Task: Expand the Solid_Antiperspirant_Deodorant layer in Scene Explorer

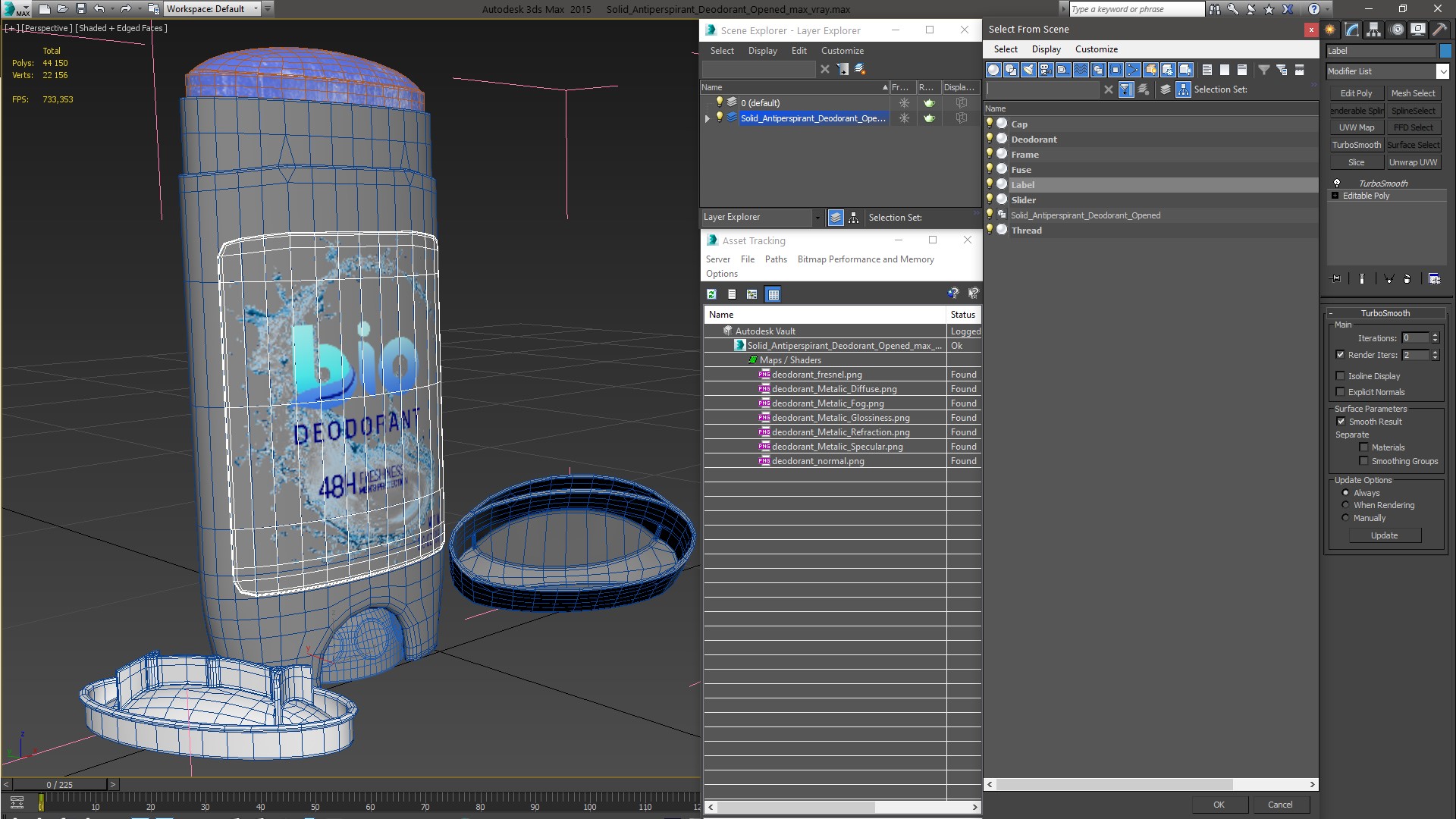Action: click(708, 118)
